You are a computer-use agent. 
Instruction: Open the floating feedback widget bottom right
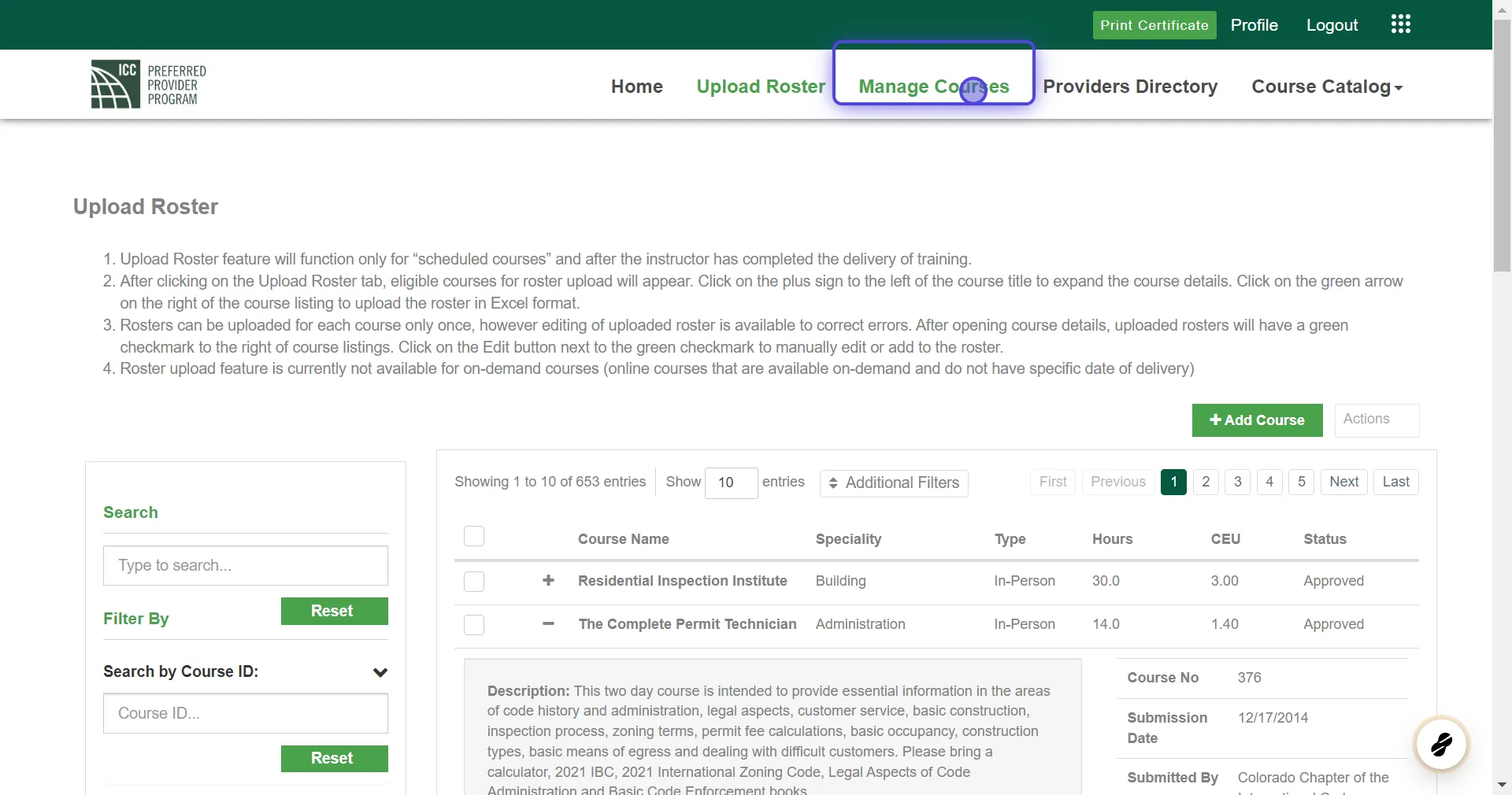click(x=1441, y=744)
